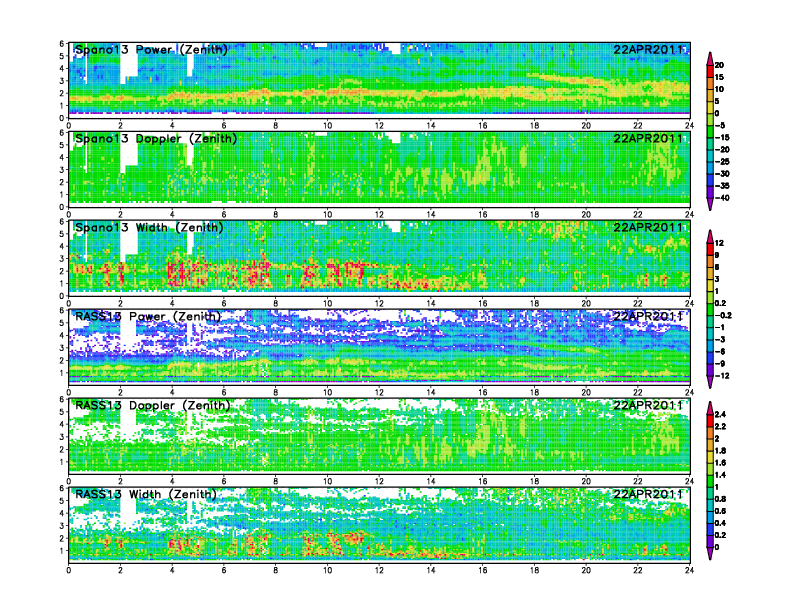This screenshot has height=612, width=792.
Task: Click the -12 label on the middle colorbar
Action: point(722,376)
